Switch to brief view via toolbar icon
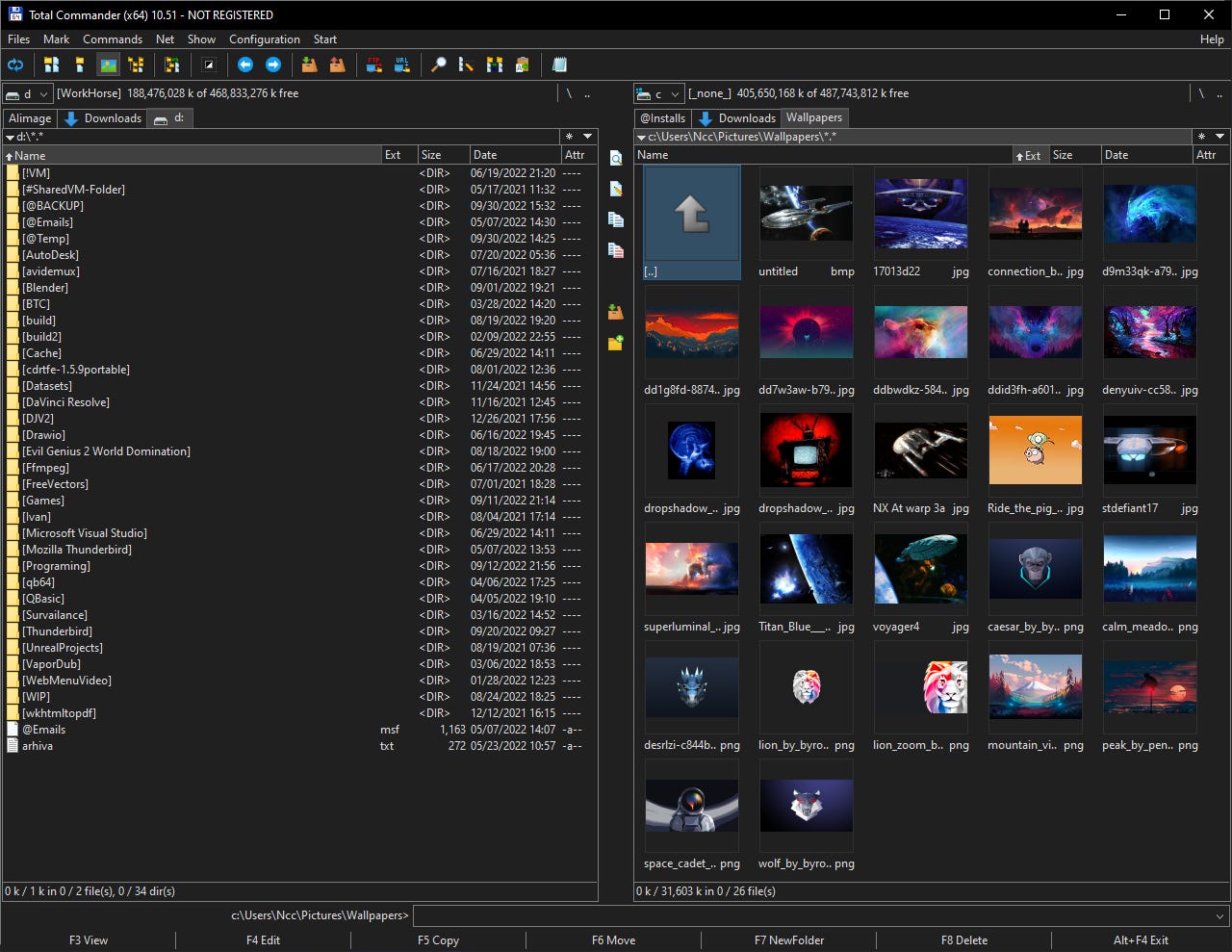1232x952 pixels. tap(52, 64)
